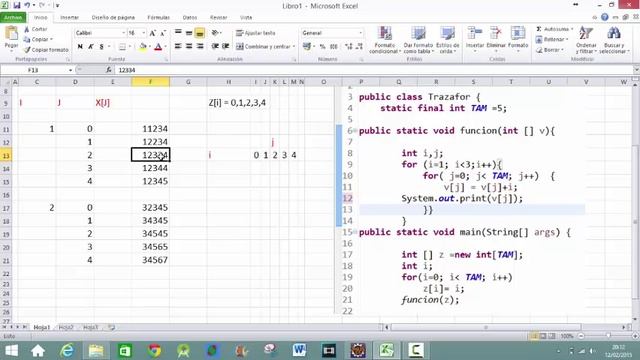The width and height of the screenshot is (640, 360).
Task: Open the General number format dropdown
Action: tap(360, 33)
